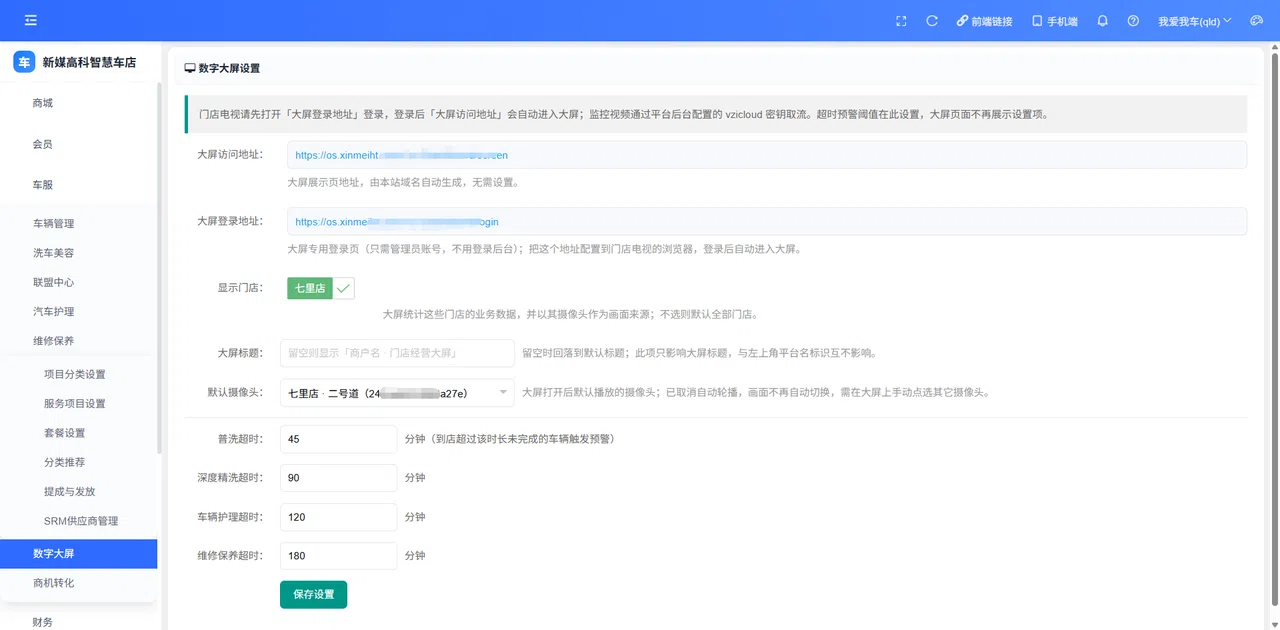Open SRM供应商管理 submenu item

point(79,521)
